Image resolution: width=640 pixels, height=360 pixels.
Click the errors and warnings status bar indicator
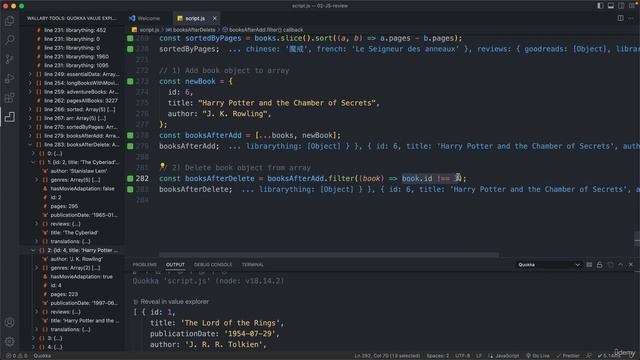pyautogui.click(x=17, y=356)
